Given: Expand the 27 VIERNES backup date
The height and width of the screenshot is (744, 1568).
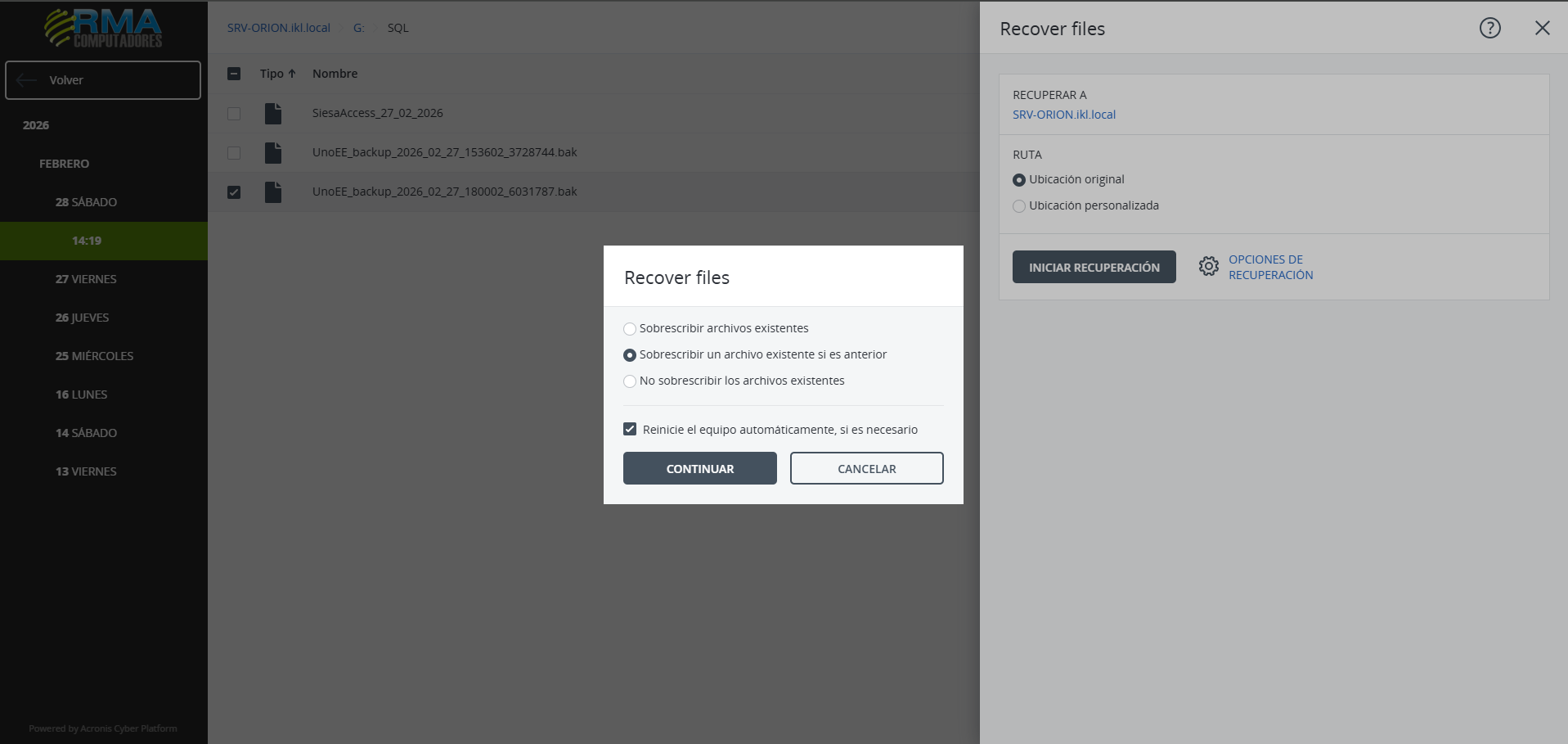Looking at the screenshot, I should pos(86,279).
